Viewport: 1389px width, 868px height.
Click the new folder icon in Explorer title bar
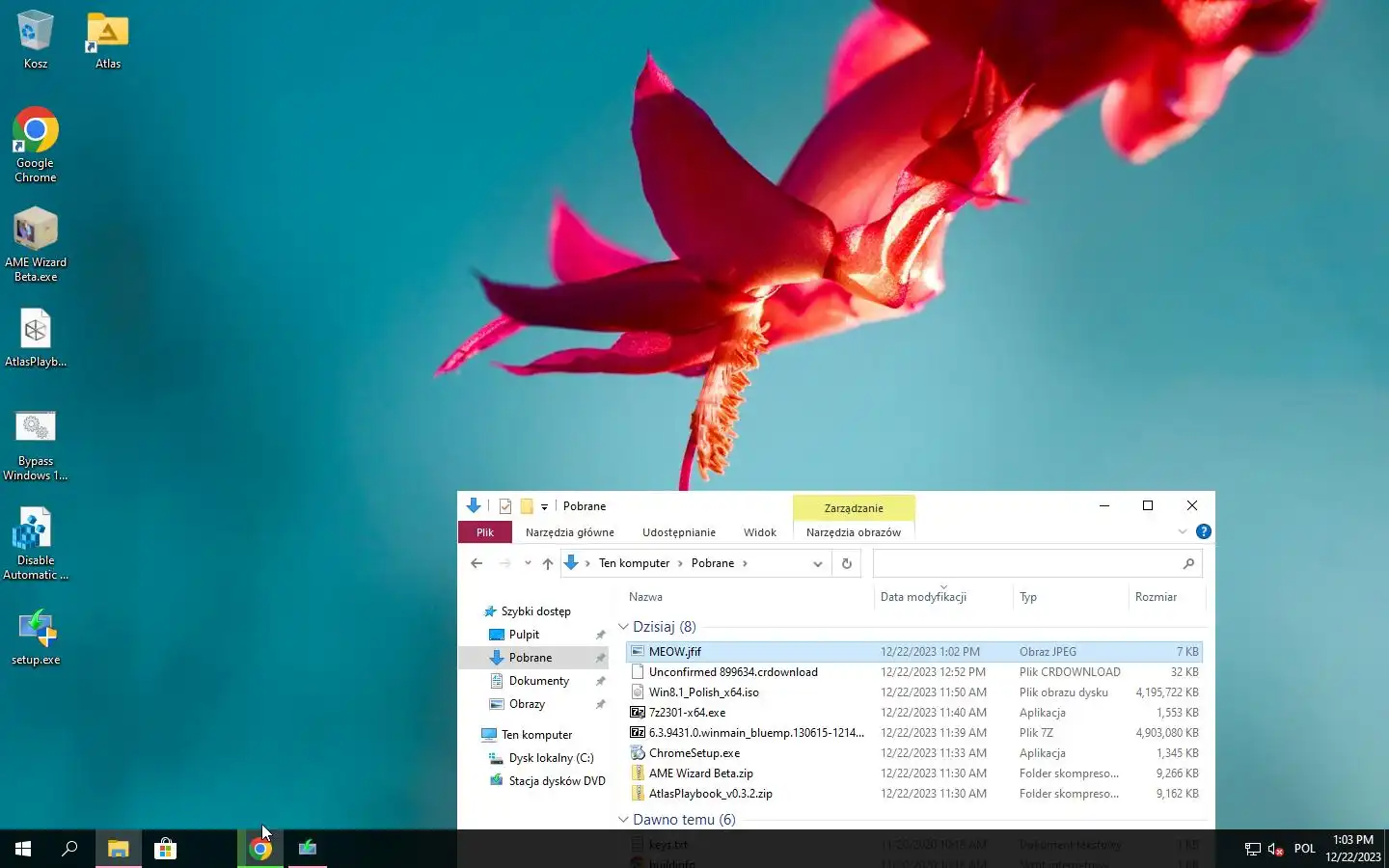pyautogui.click(x=527, y=506)
